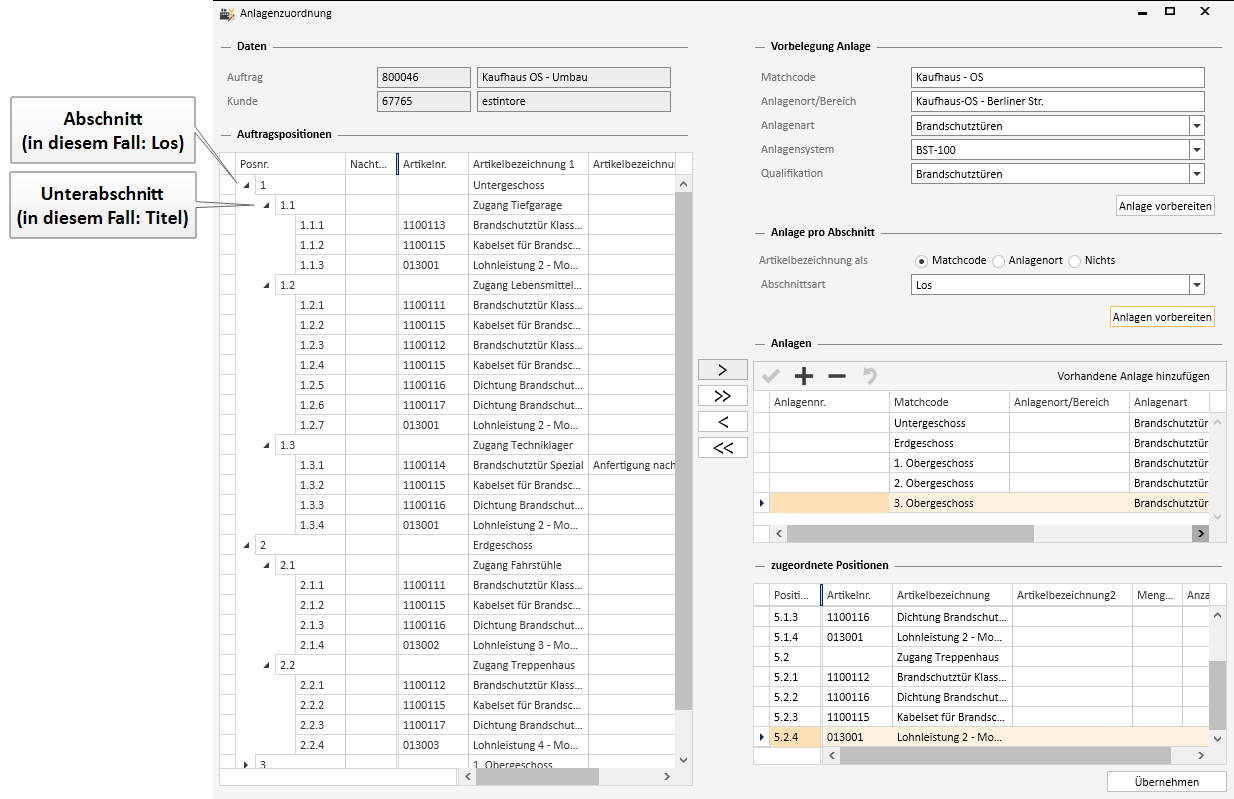This screenshot has height=799, width=1234.
Task: Click the Anlage vorbereiten button
Action: (x=1165, y=206)
